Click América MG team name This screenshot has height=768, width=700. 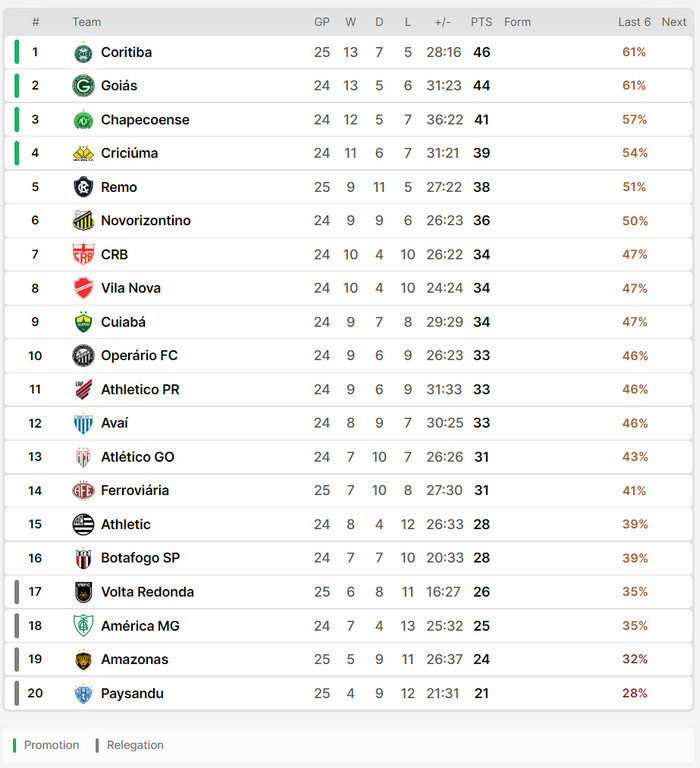[x=140, y=626]
